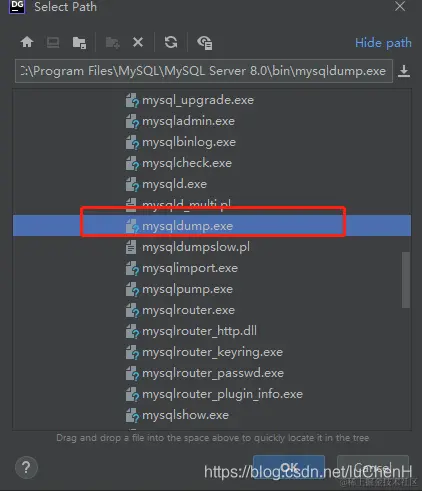The width and height of the screenshot is (422, 491).
Task: Open help with the question mark button
Action: pos(26,467)
